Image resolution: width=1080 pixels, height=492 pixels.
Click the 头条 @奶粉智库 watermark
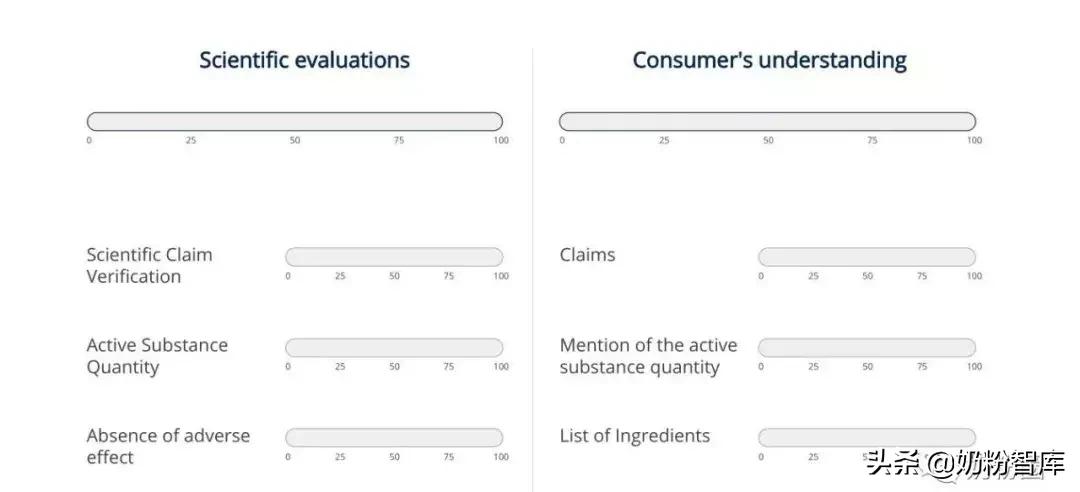pos(965,464)
